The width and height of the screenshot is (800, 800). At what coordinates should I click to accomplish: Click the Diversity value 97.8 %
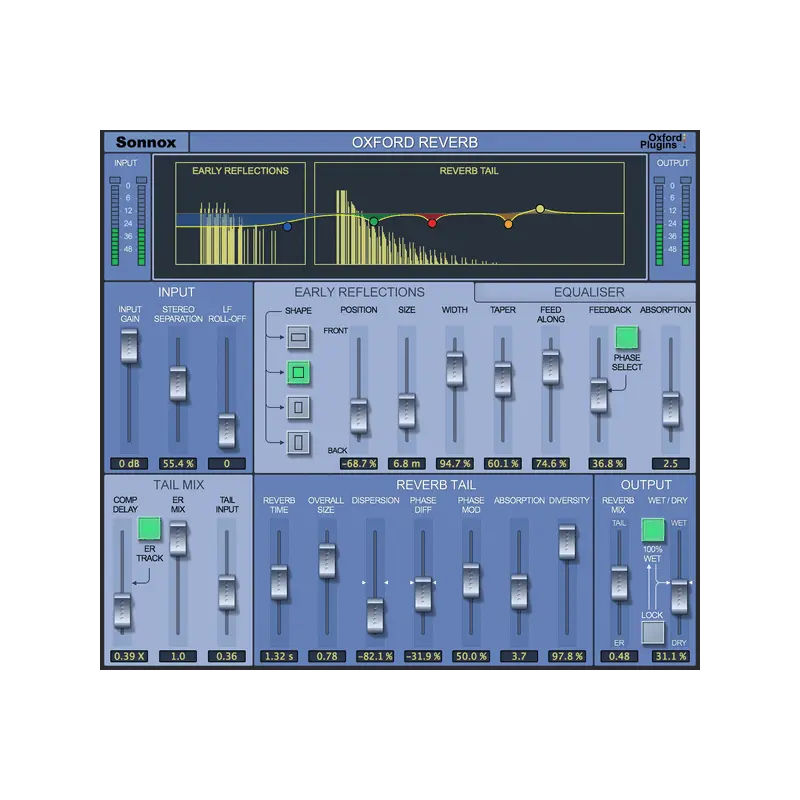567,657
